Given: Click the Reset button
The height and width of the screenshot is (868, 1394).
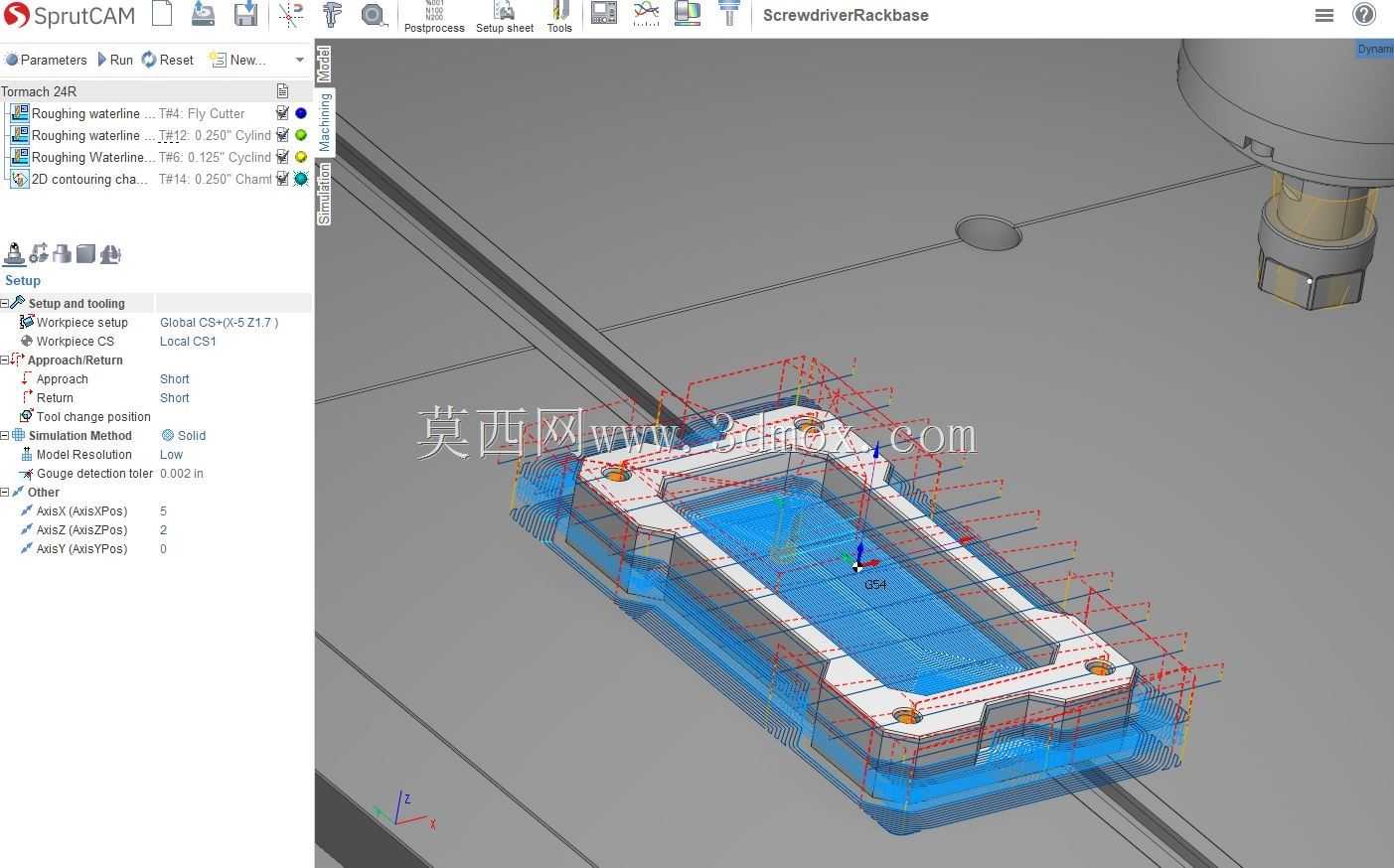Looking at the screenshot, I should tap(167, 60).
